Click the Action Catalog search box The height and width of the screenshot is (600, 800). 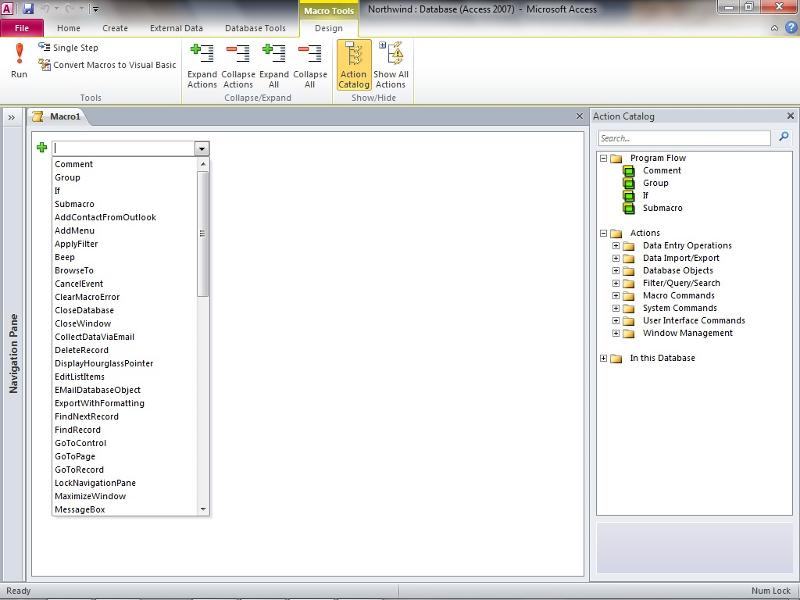coord(684,138)
